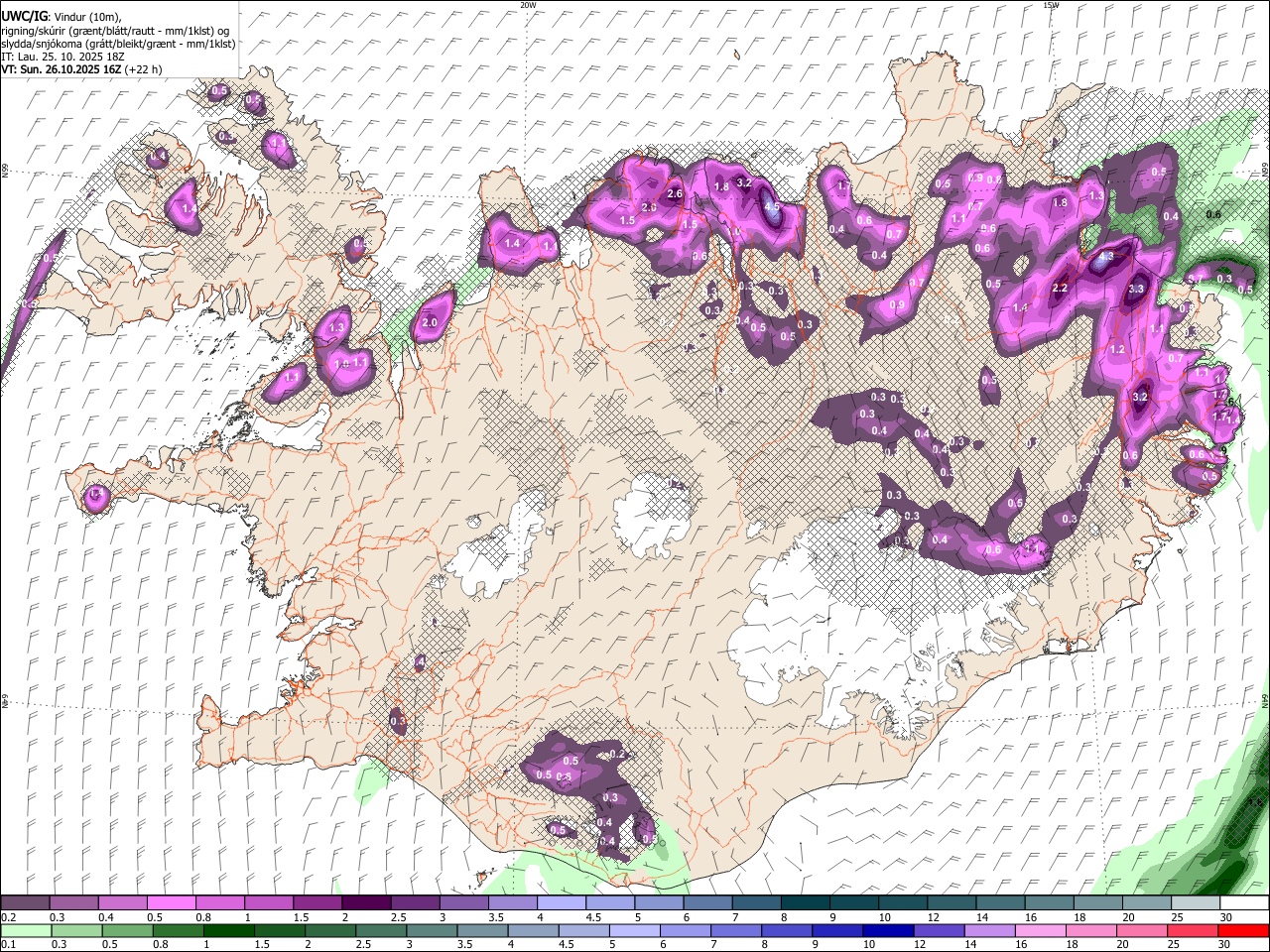This screenshot has width=1270, height=952.
Task: Click the '3.3' snowfall value on the map
Action: coord(1137,289)
